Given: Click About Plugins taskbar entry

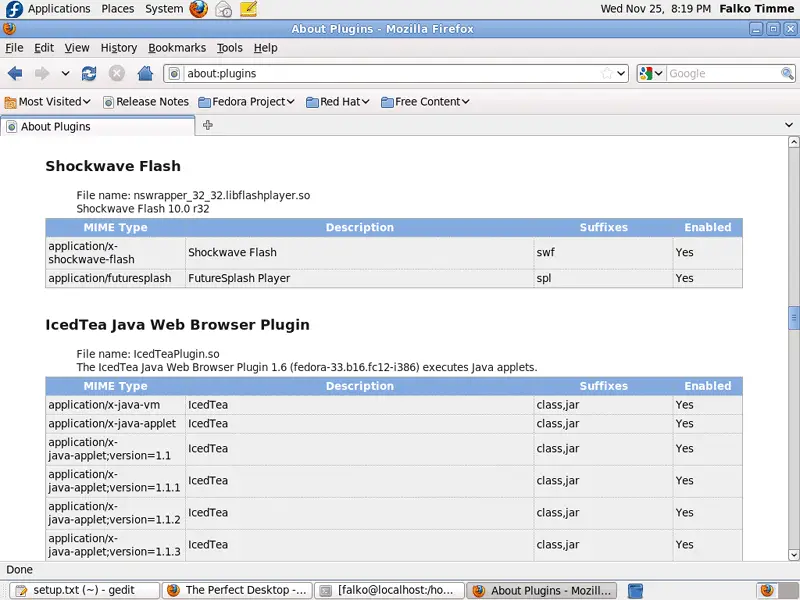Looking at the screenshot, I should [541, 590].
